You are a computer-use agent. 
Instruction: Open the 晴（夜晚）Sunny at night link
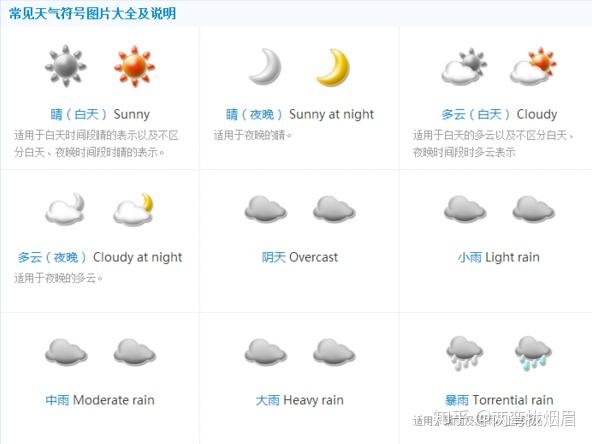click(300, 114)
